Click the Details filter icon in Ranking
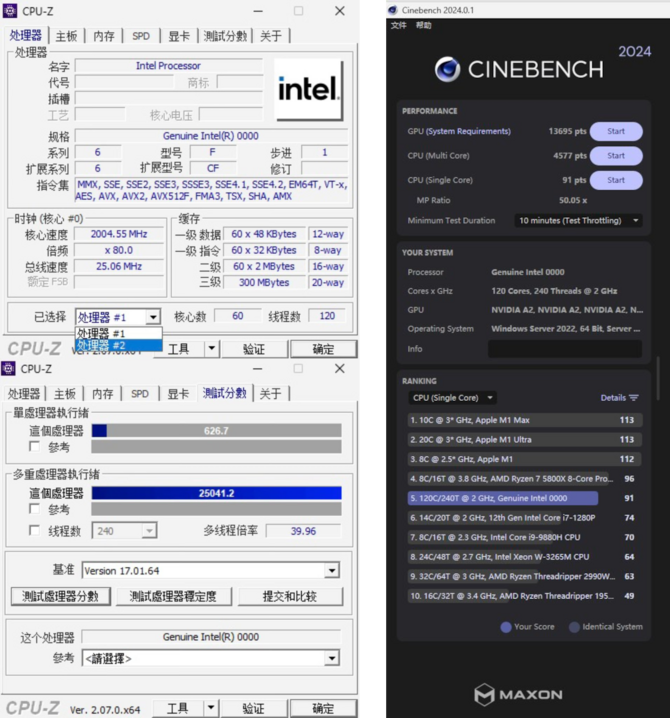Viewport: 670px width, 718px height. tap(634, 398)
